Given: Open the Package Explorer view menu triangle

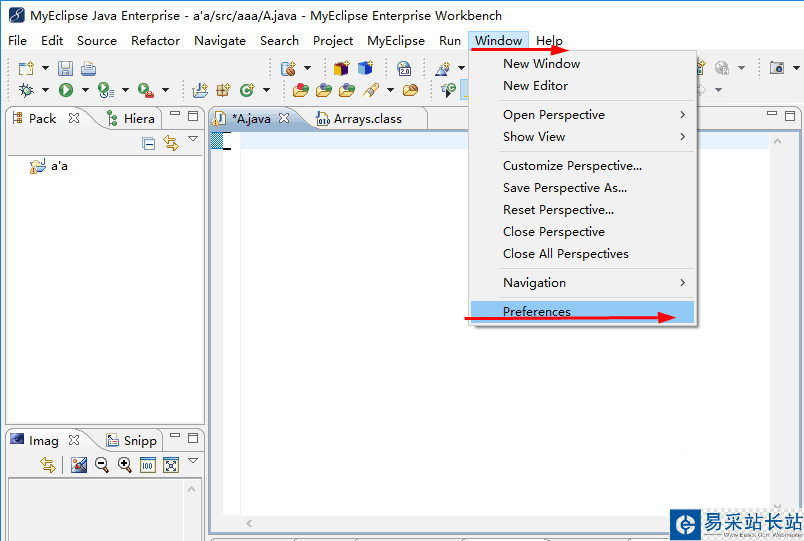Looking at the screenshot, I should pyautogui.click(x=193, y=139).
